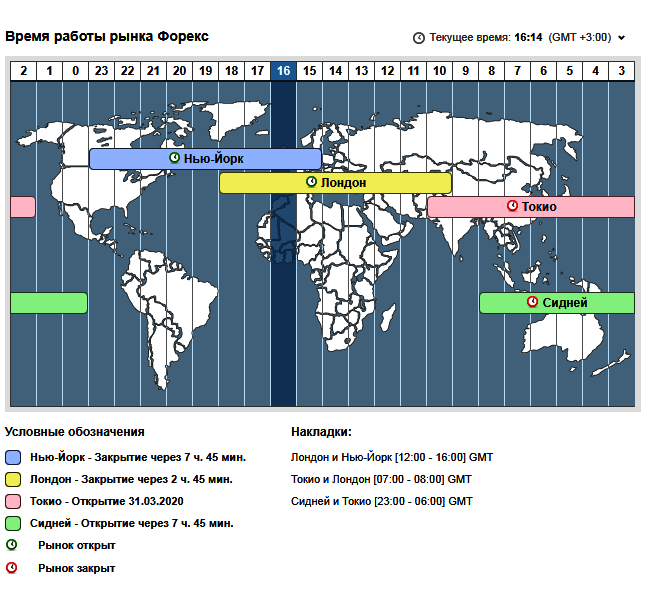Viewport: 650px width, 600px height.
Task: Click the green Сидней legend color box
Action: [13, 523]
